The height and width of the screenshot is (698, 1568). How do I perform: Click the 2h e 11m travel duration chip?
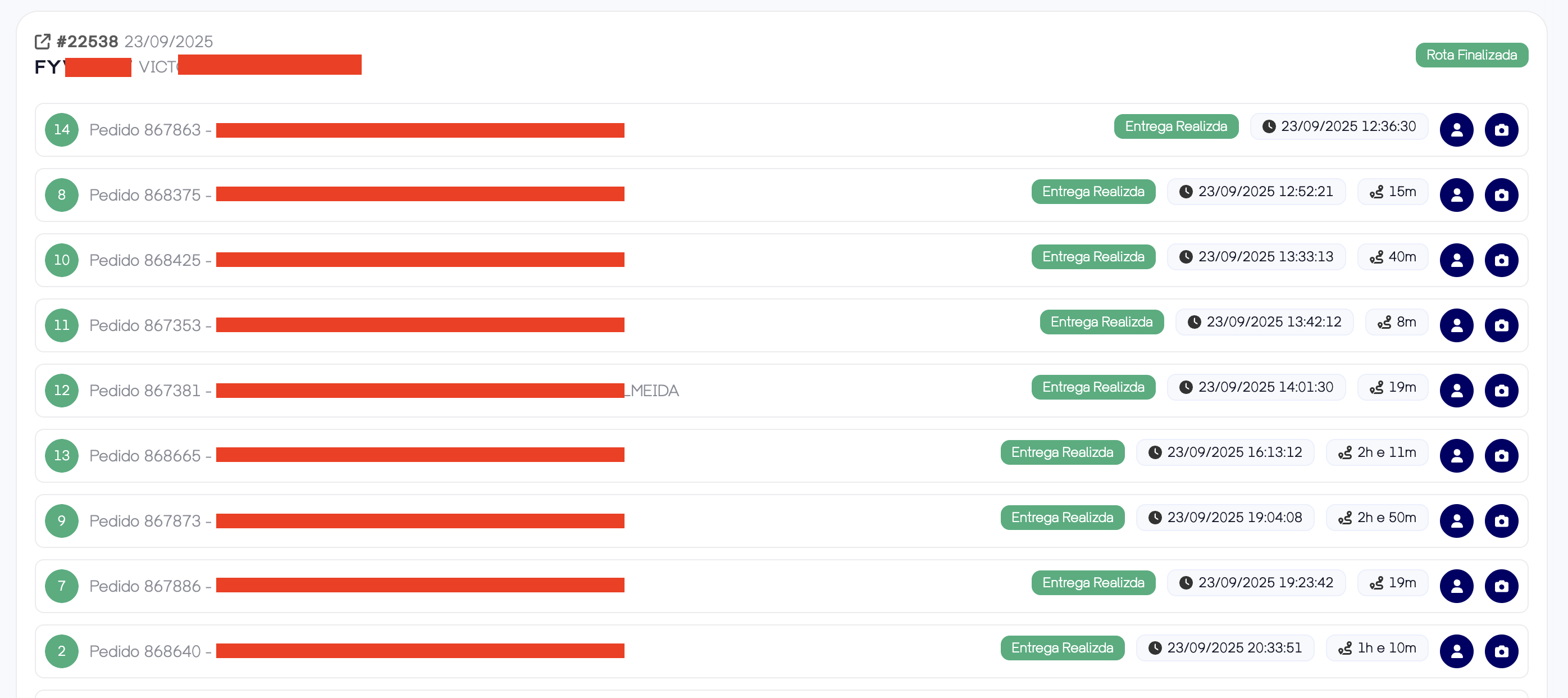click(x=1376, y=452)
